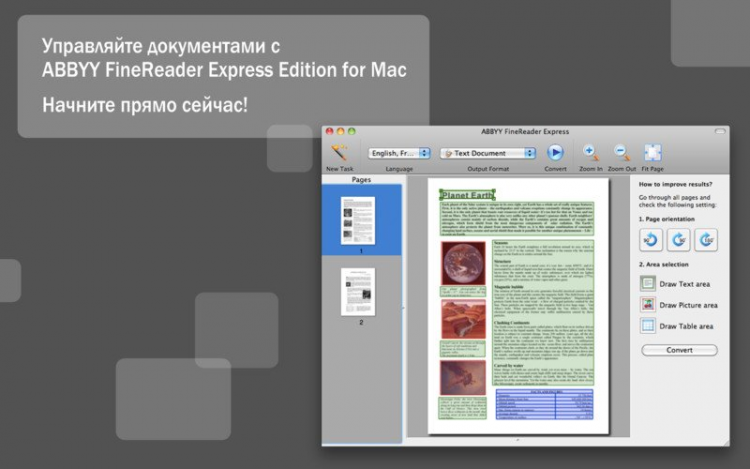
Task: Click the blue Convert play icon
Action: [x=555, y=153]
